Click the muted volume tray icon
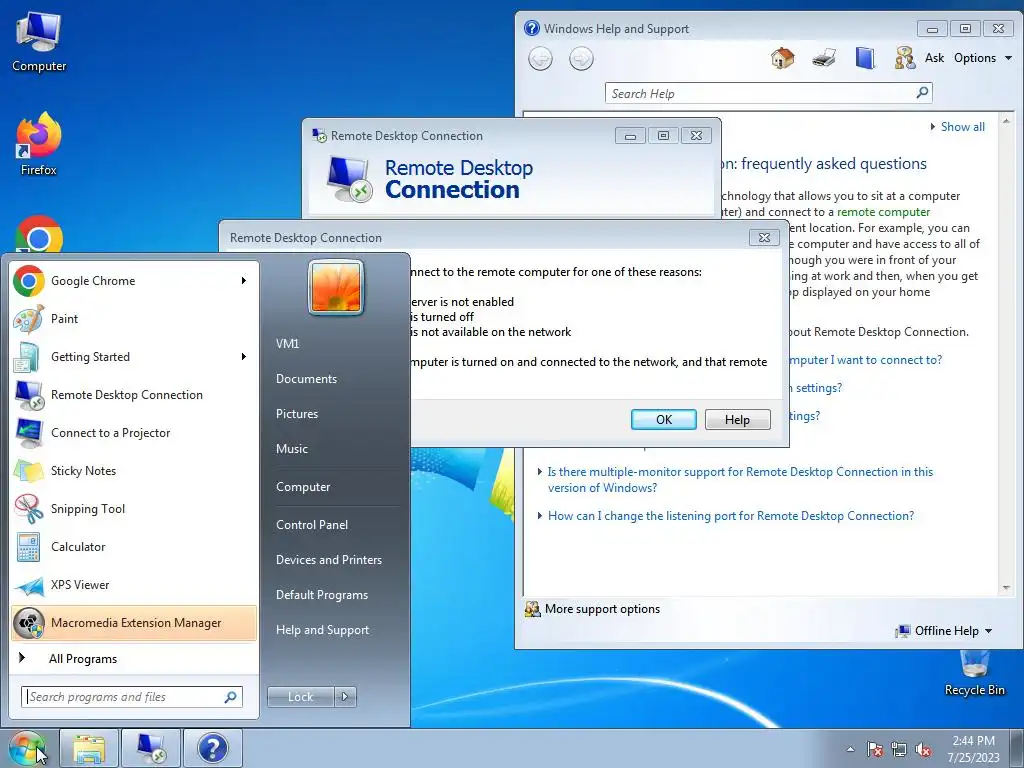 (923, 750)
